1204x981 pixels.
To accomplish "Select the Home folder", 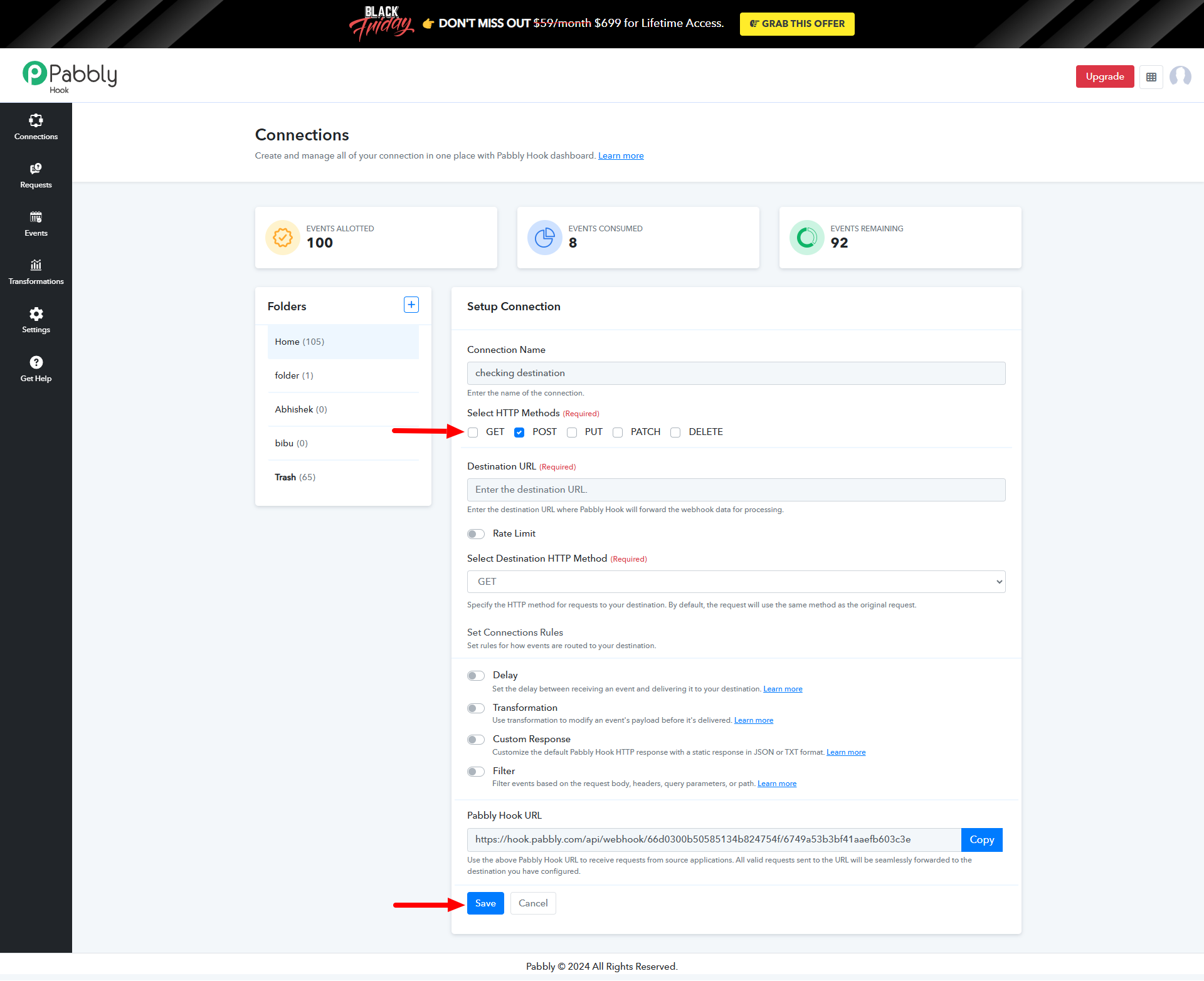I will 343,342.
